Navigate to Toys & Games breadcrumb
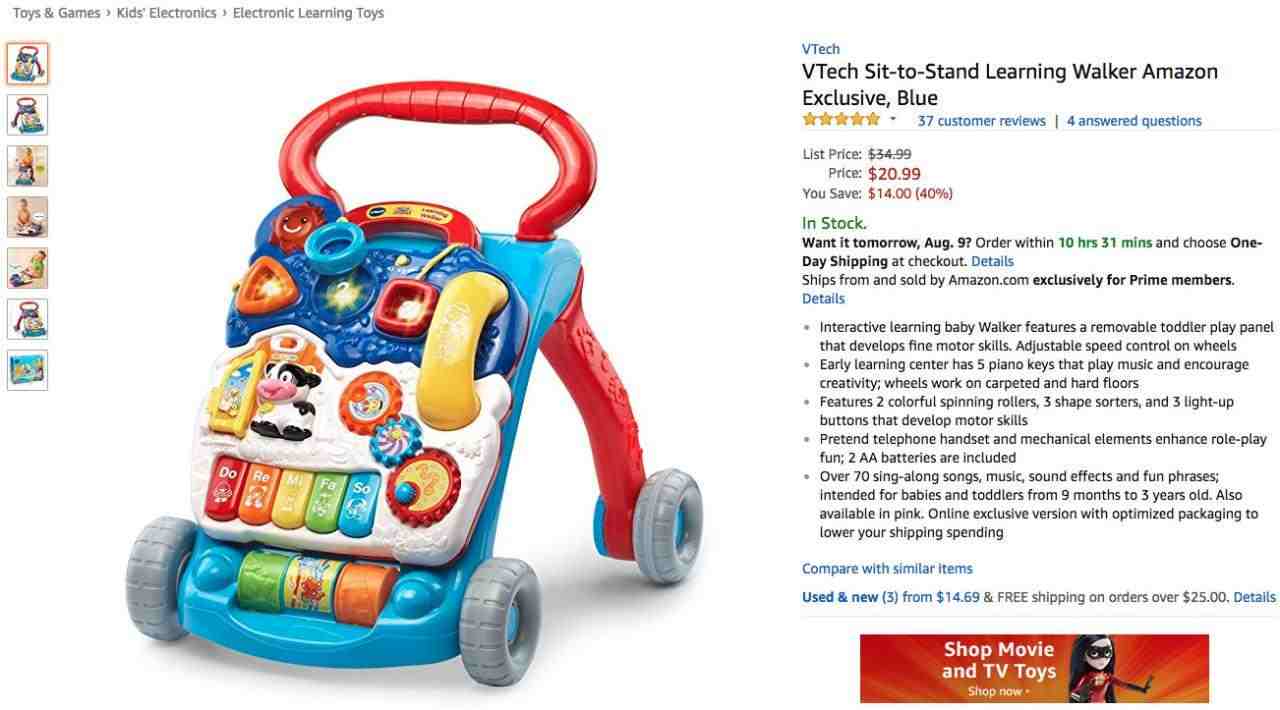Image resolution: width=1280 pixels, height=710 pixels. [x=56, y=13]
